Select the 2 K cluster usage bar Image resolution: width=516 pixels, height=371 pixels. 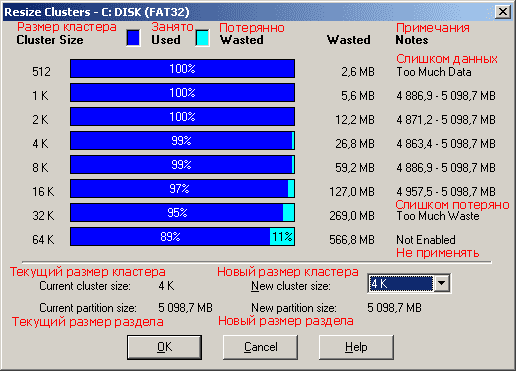pyautogui.click(x=182, y=117)
